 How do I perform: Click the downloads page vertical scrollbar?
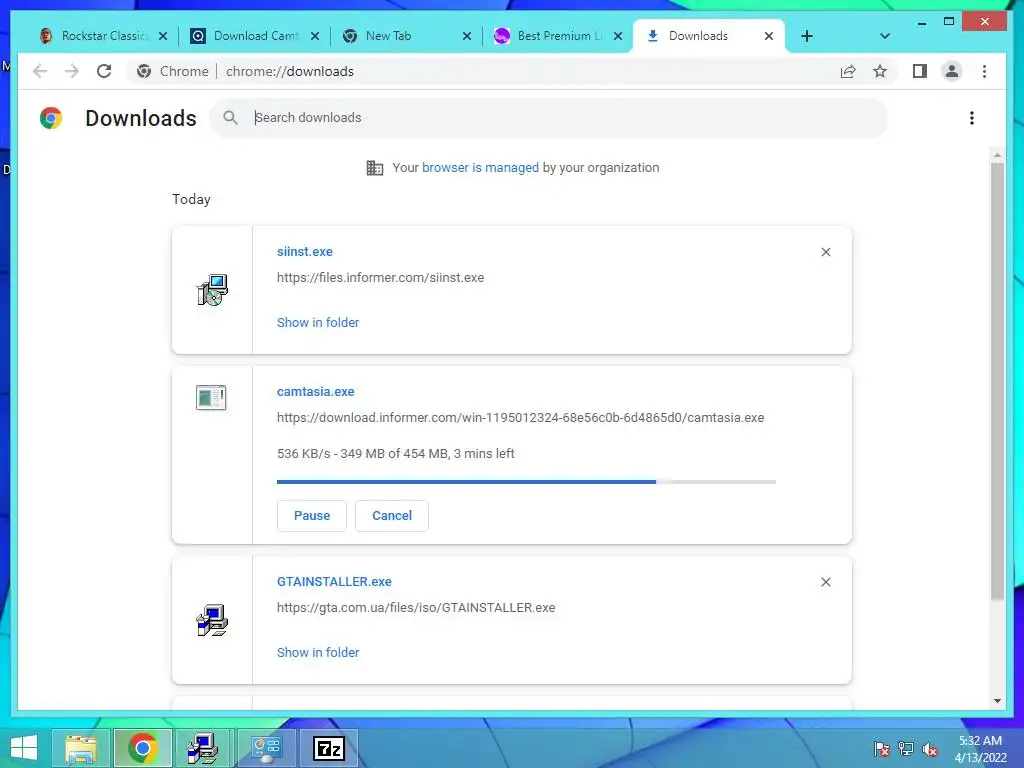click(x=997, y=381)
